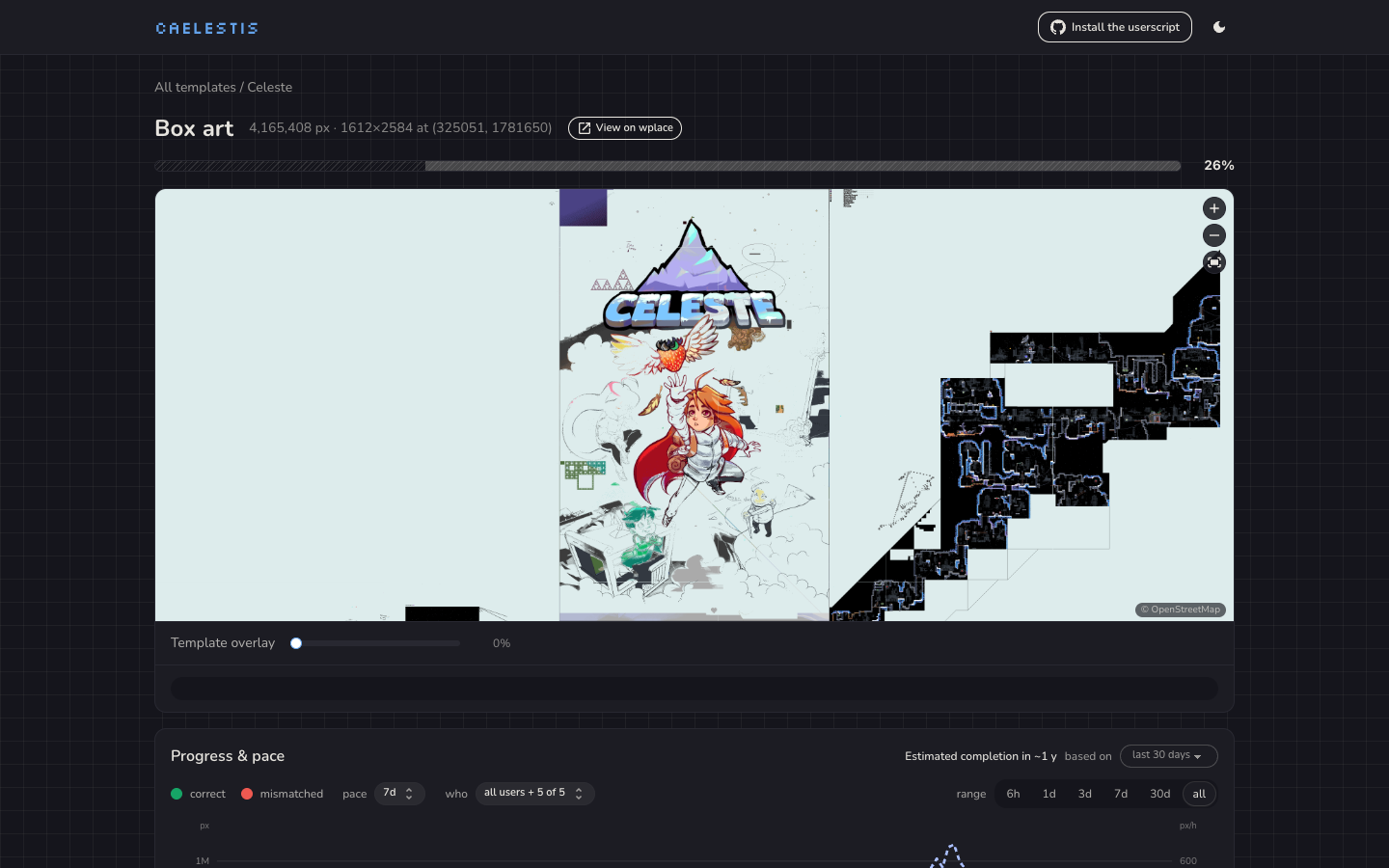The image size is (1389, 868).
Task: Click the Progress & pace heading
Action: click(228, 756)
